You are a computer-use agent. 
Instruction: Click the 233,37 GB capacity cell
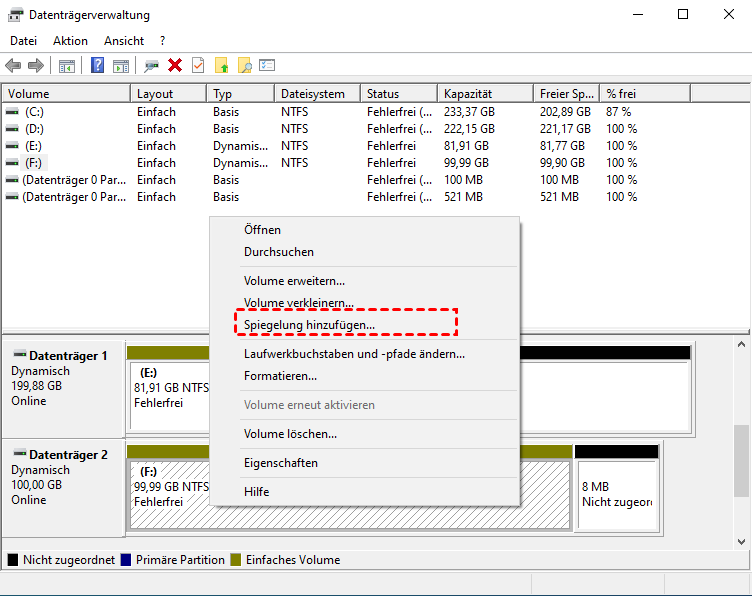point(469,112)
